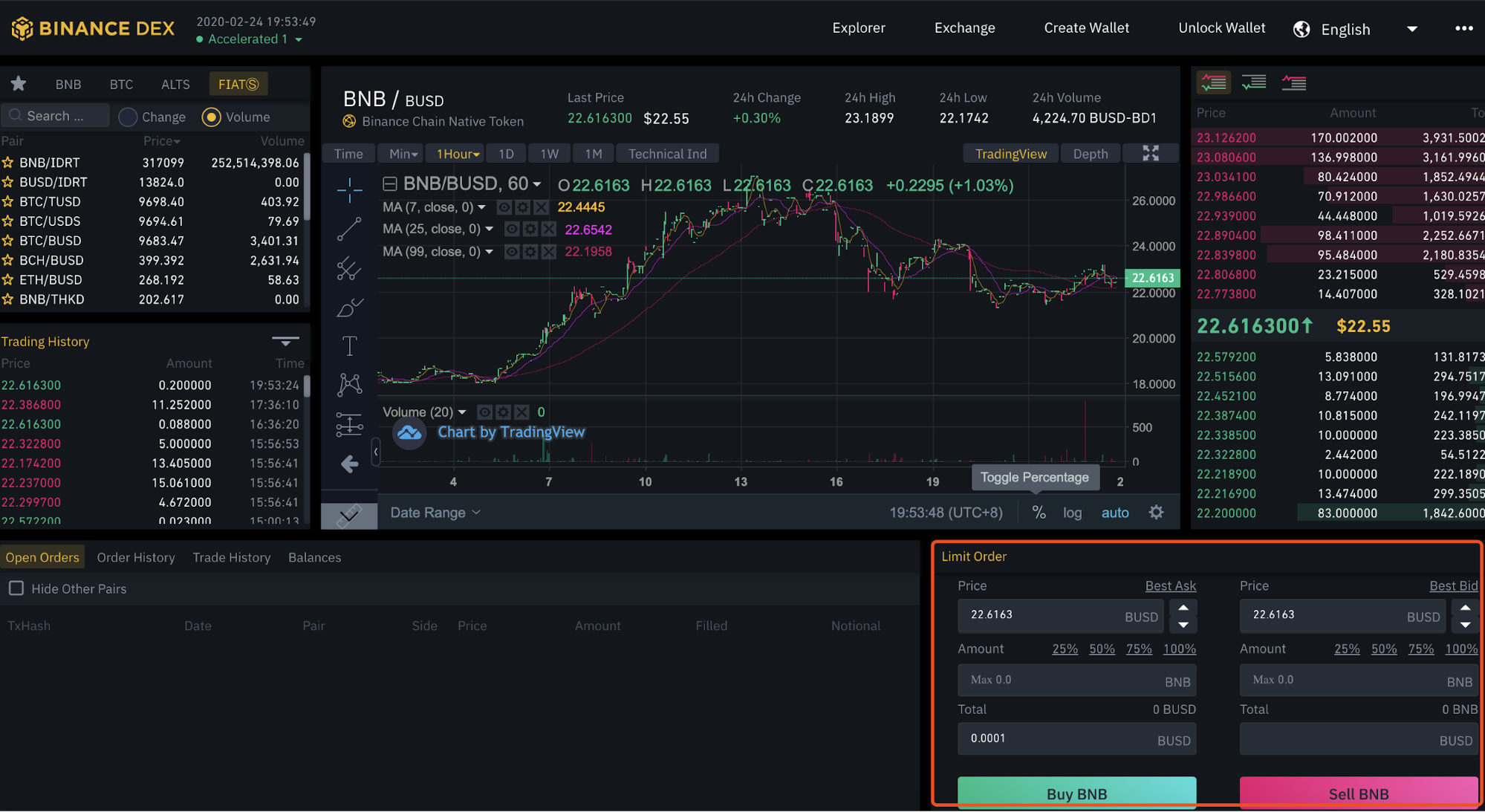Switch to the BTC market tab
1485x812 pixels.
[x=121, y=84]
